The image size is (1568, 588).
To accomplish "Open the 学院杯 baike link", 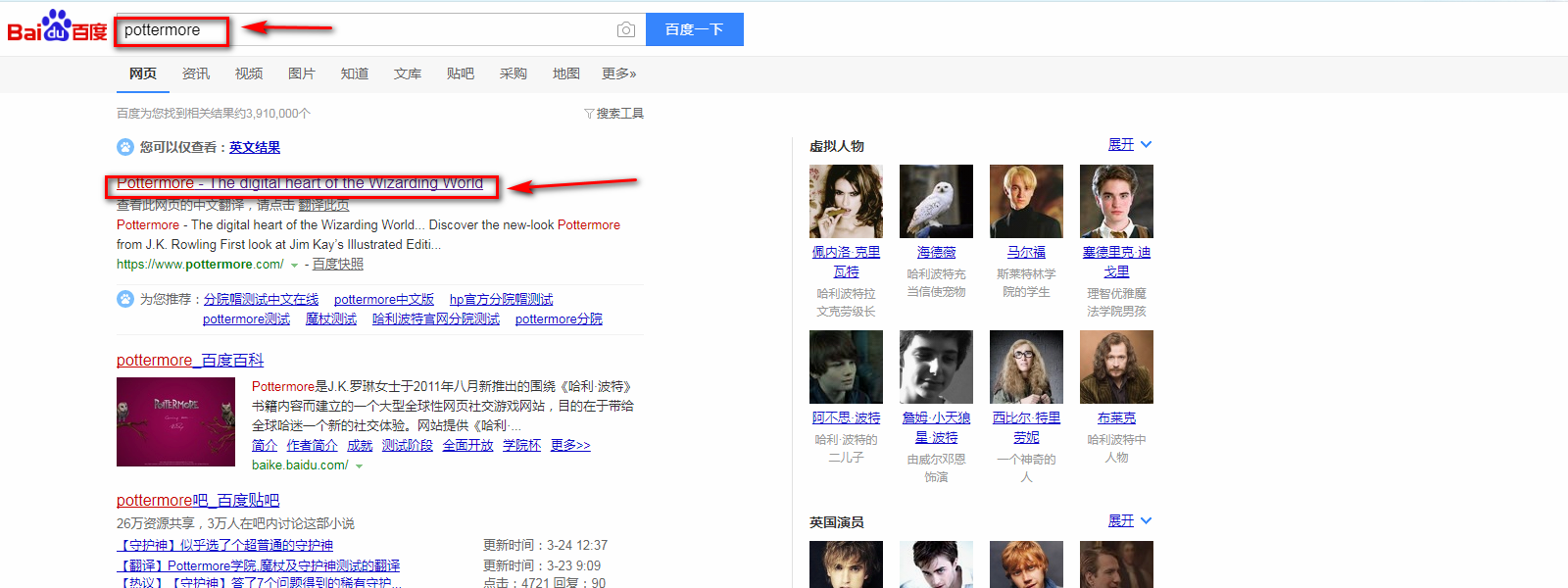I will tap(521, 445).
